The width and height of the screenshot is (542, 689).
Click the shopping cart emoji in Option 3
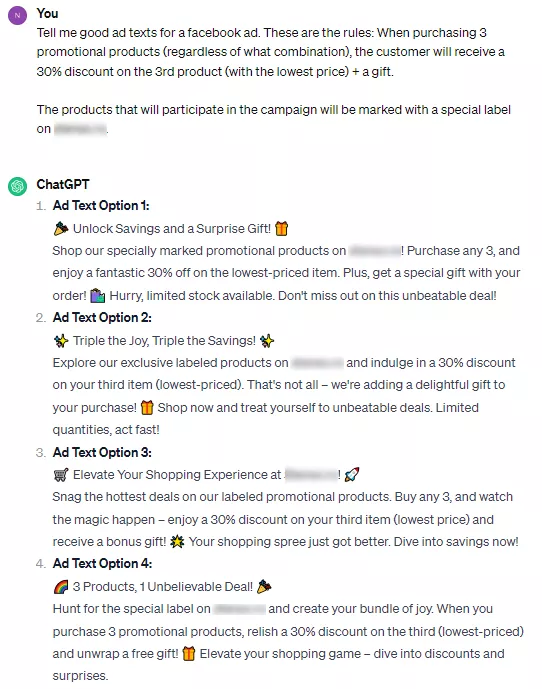point(61,475)
